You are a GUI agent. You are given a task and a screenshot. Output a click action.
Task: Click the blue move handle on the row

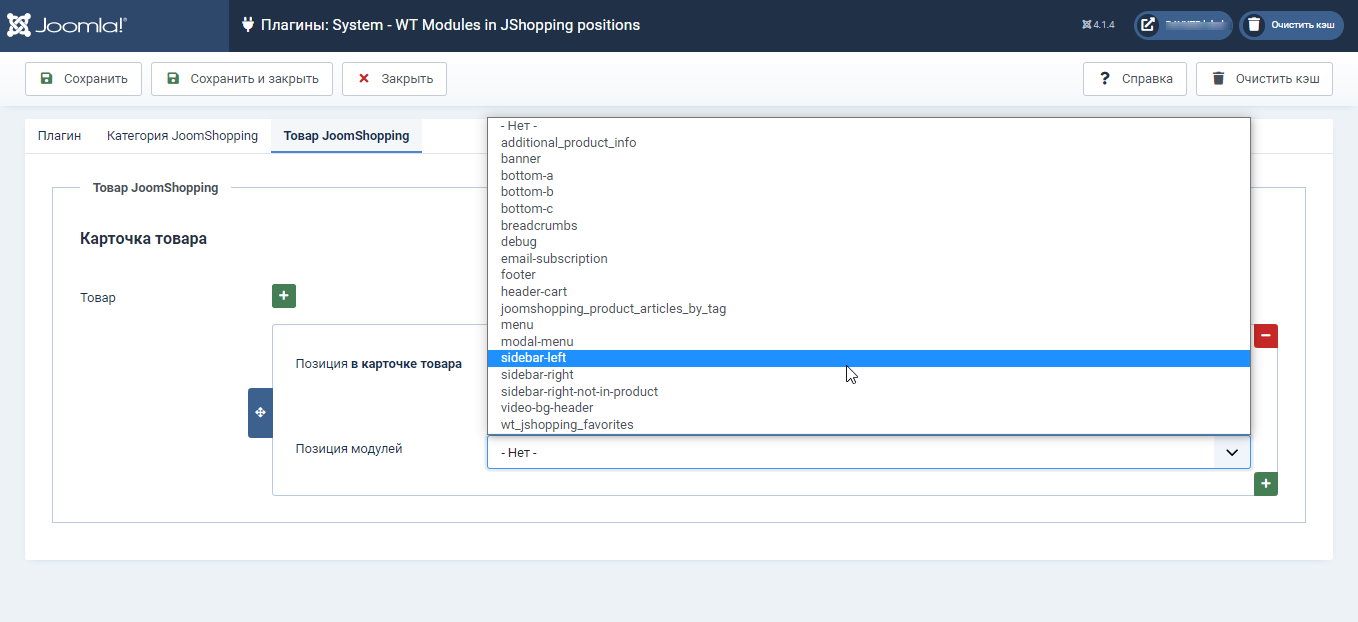(260, 413)
